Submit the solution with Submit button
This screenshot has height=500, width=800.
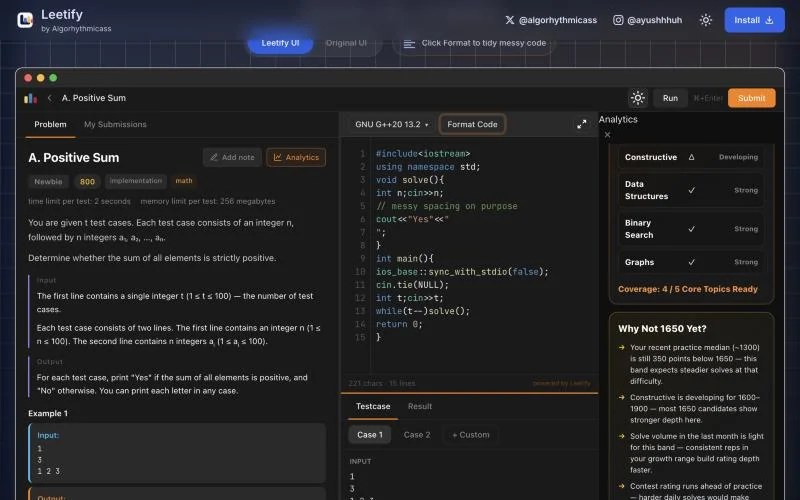[x=752, y=98]
